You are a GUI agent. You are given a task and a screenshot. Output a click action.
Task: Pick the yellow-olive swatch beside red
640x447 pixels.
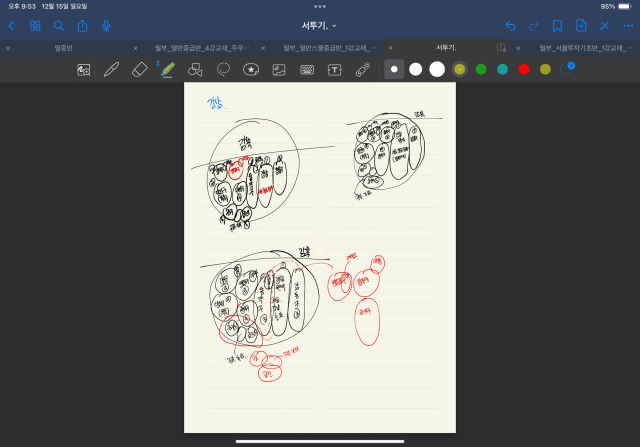click(545, 69)
